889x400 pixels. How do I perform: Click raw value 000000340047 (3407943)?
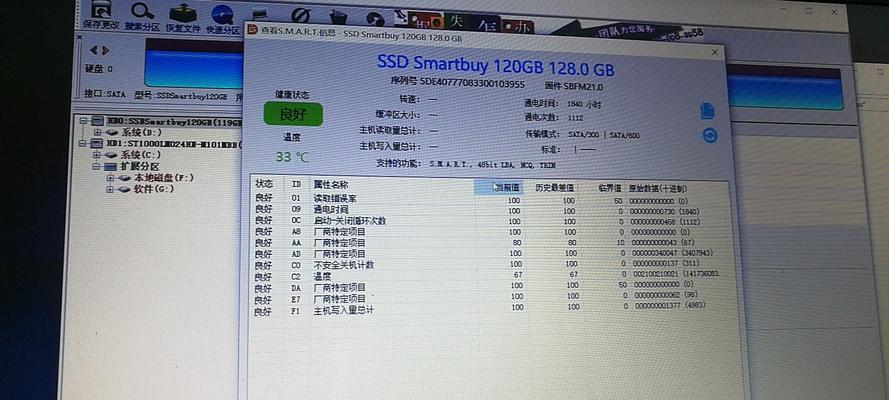pyautogui.click(x=671, y=253)
